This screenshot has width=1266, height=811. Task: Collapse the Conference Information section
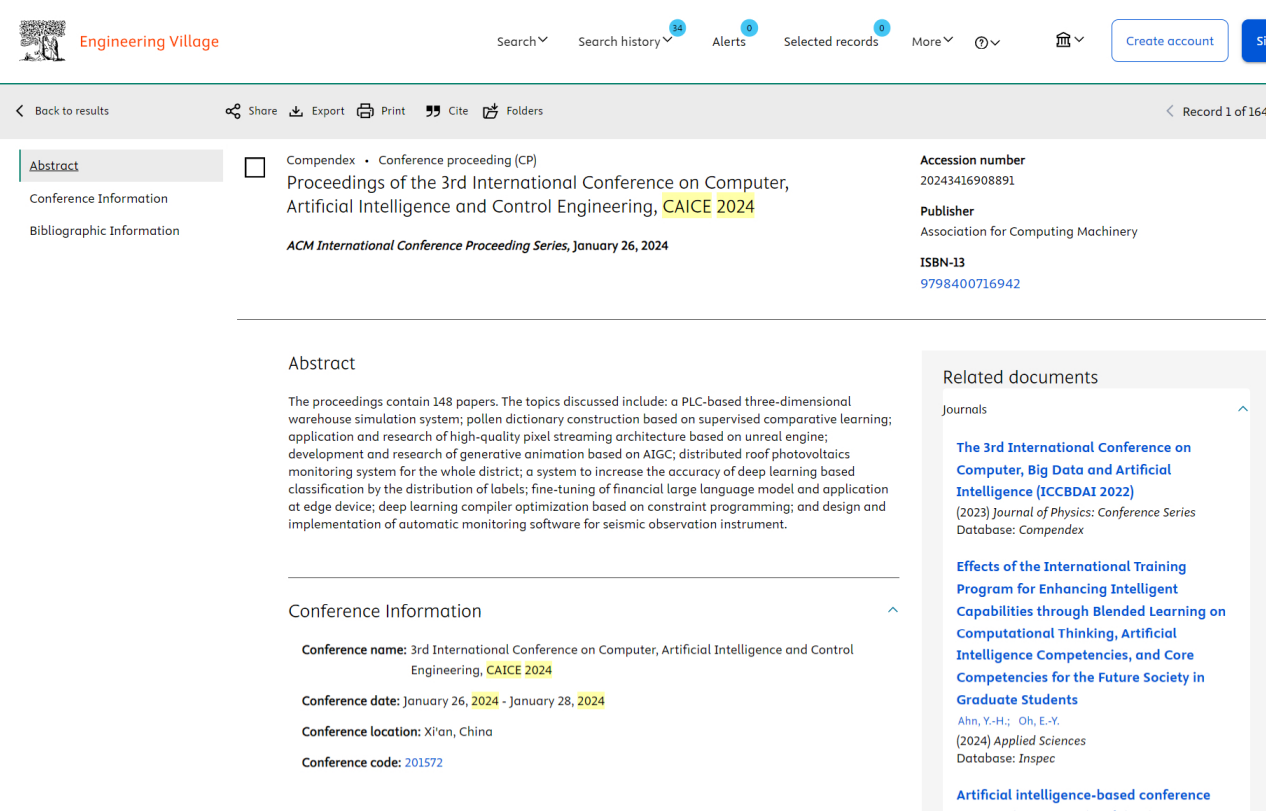click(x=893, y=610)
